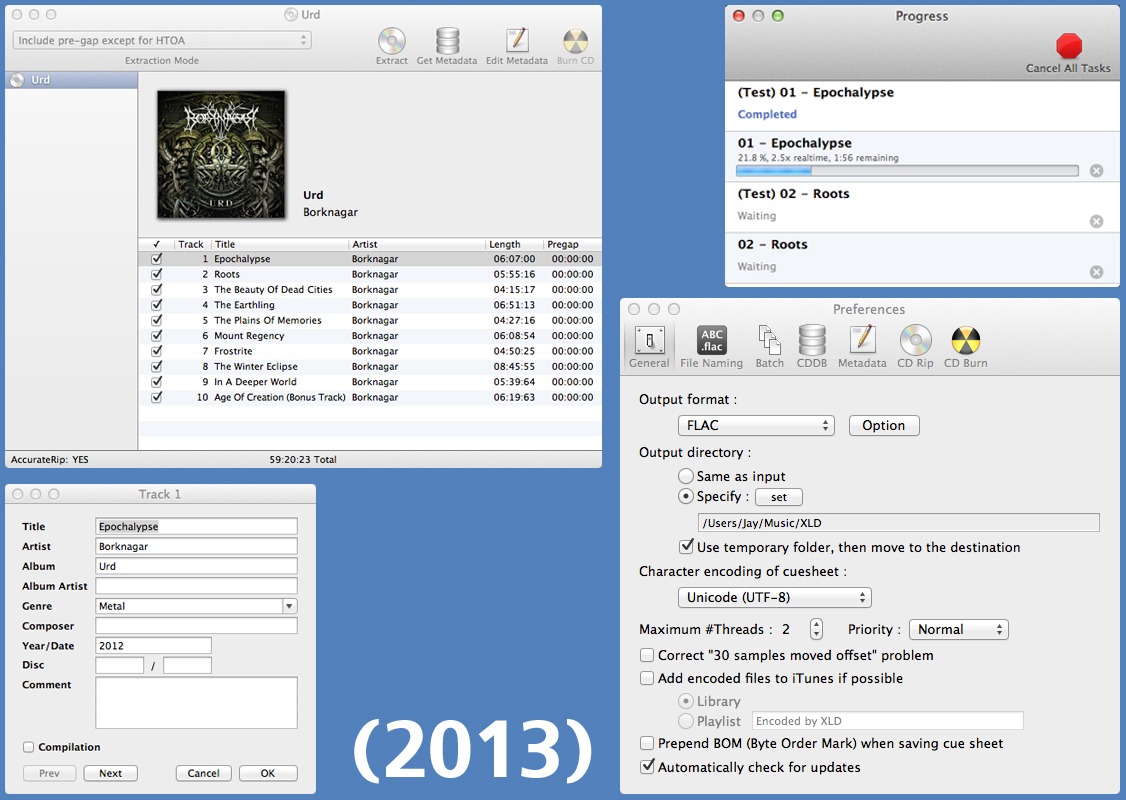Open the File Naming preferences pane

pos(711,342)
